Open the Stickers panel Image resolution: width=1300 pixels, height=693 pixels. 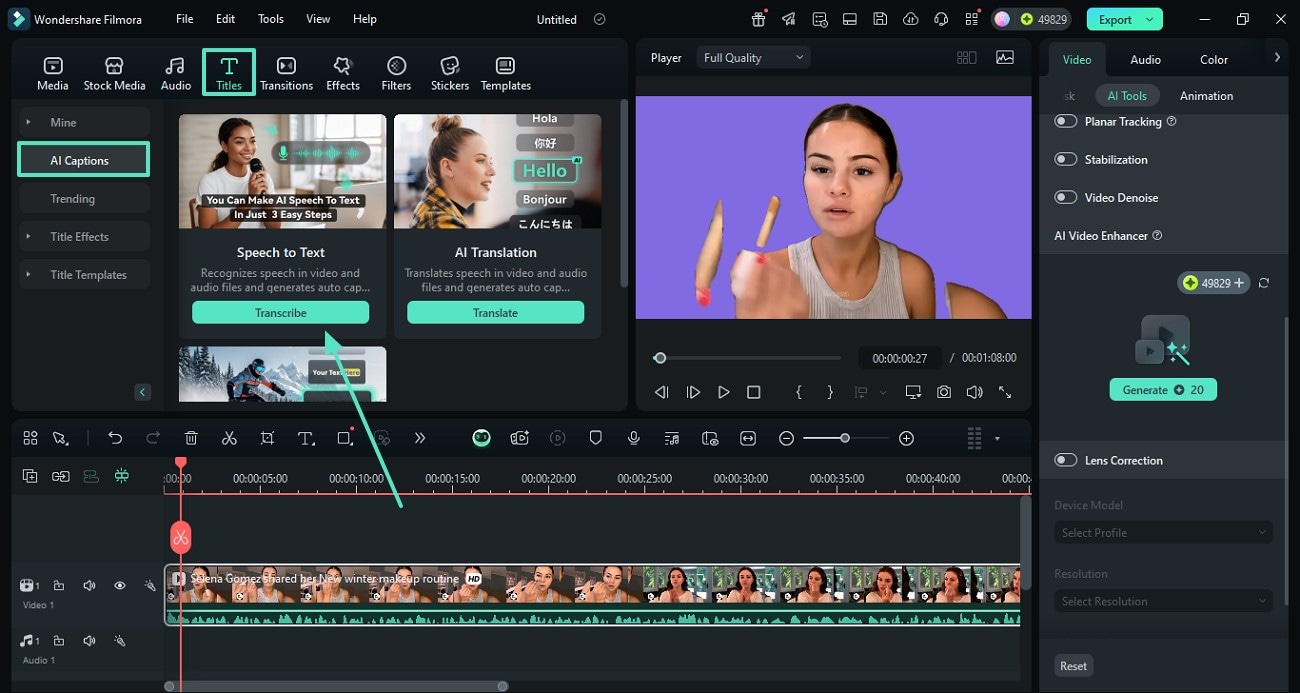pyautogui.click(x=450, y=73)
